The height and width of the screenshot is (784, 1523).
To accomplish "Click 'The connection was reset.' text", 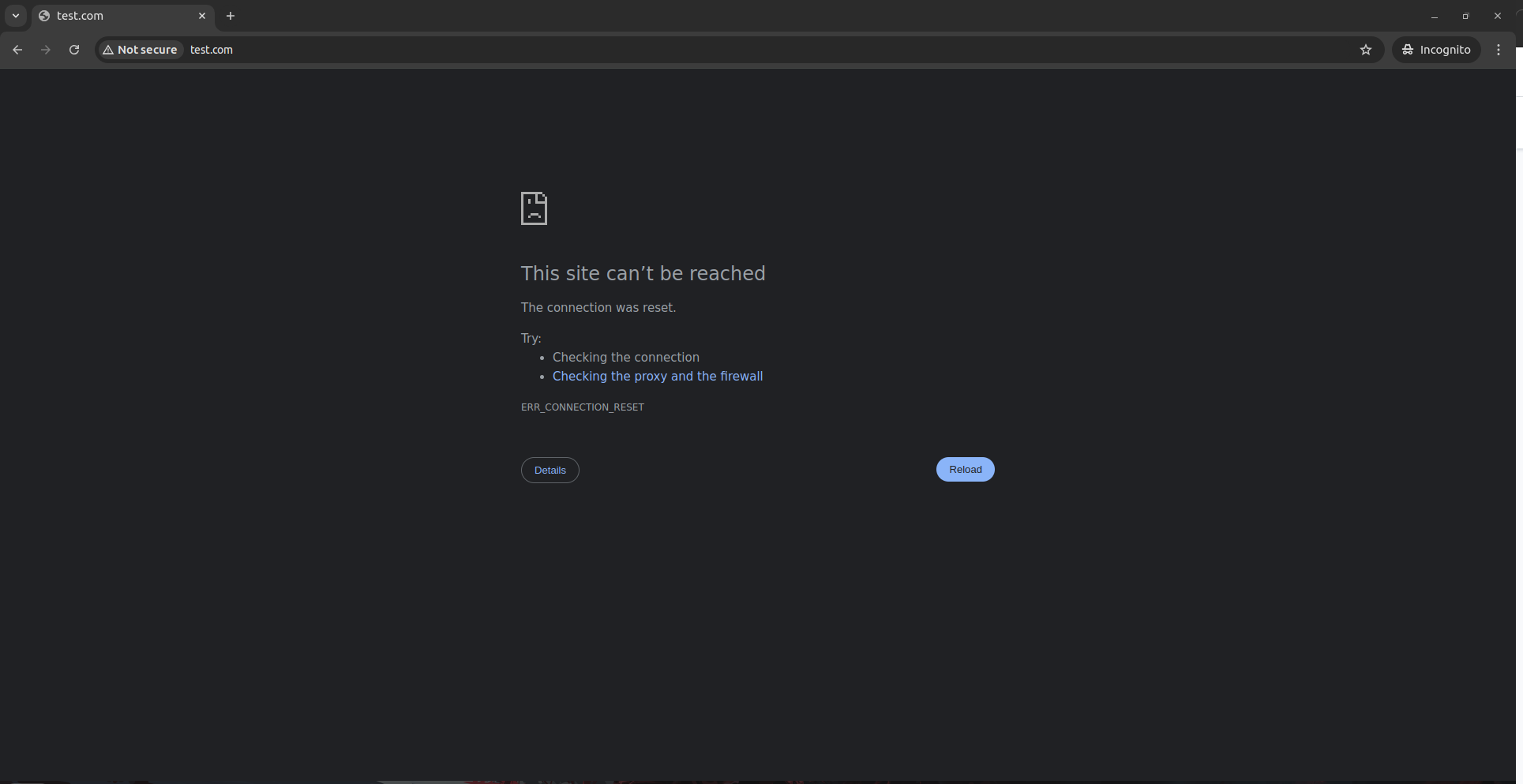I will pyautogui.click(x=598, y=308).
